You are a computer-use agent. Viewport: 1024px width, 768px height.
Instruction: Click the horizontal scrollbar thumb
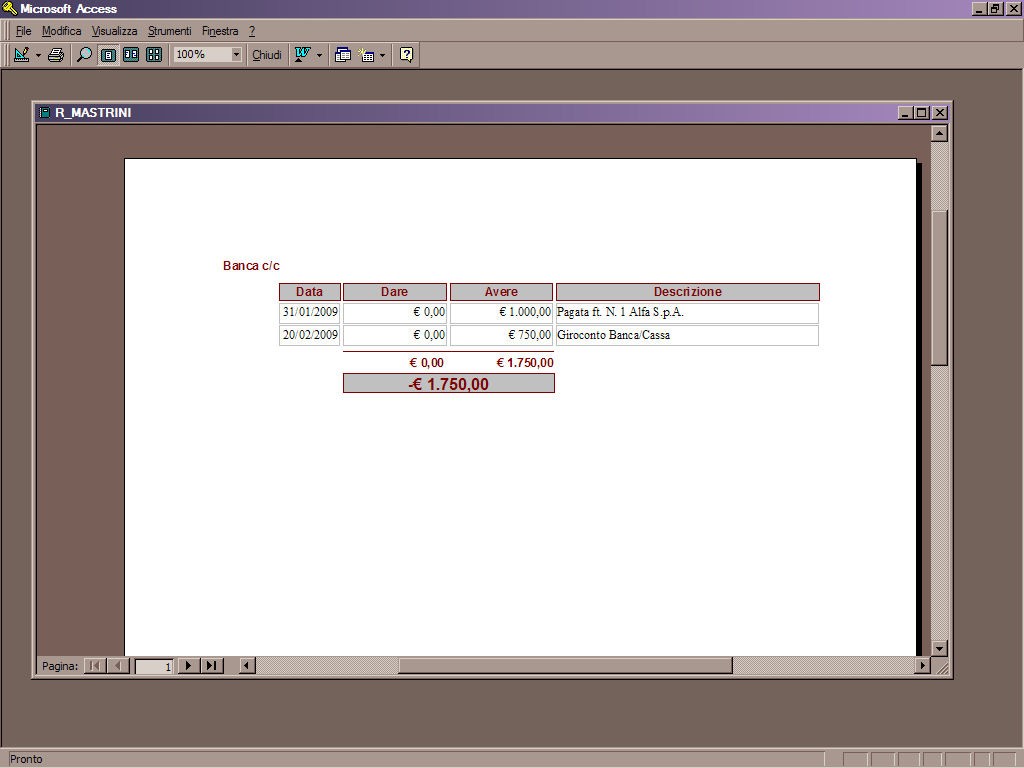tap(565, 666)
